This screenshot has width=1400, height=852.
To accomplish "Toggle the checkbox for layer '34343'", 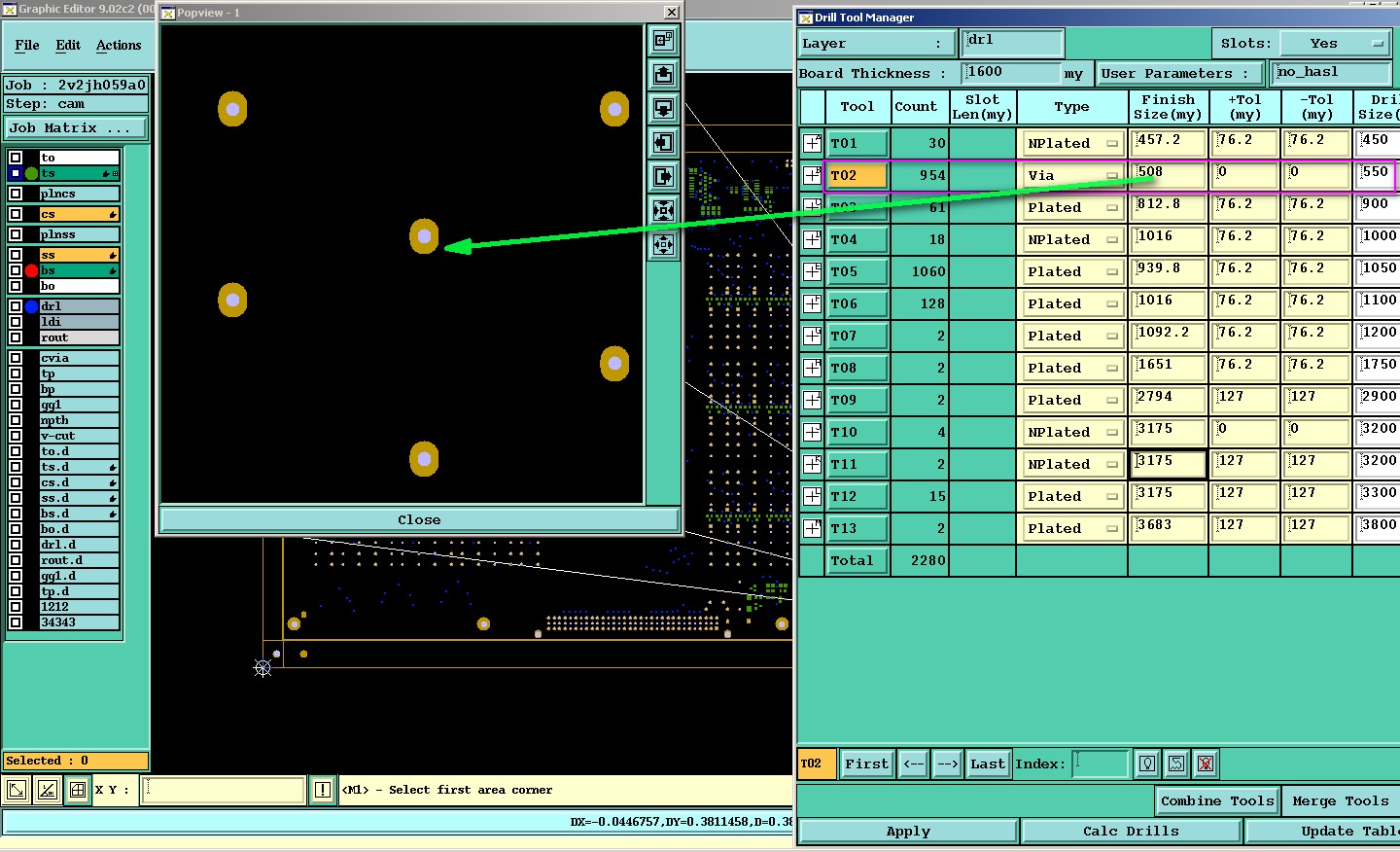I will point(16,622).
